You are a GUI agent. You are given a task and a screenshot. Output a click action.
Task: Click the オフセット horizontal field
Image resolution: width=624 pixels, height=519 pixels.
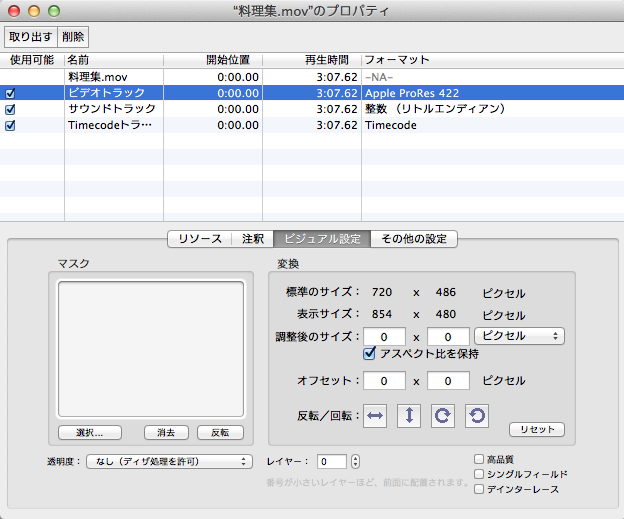384,381
